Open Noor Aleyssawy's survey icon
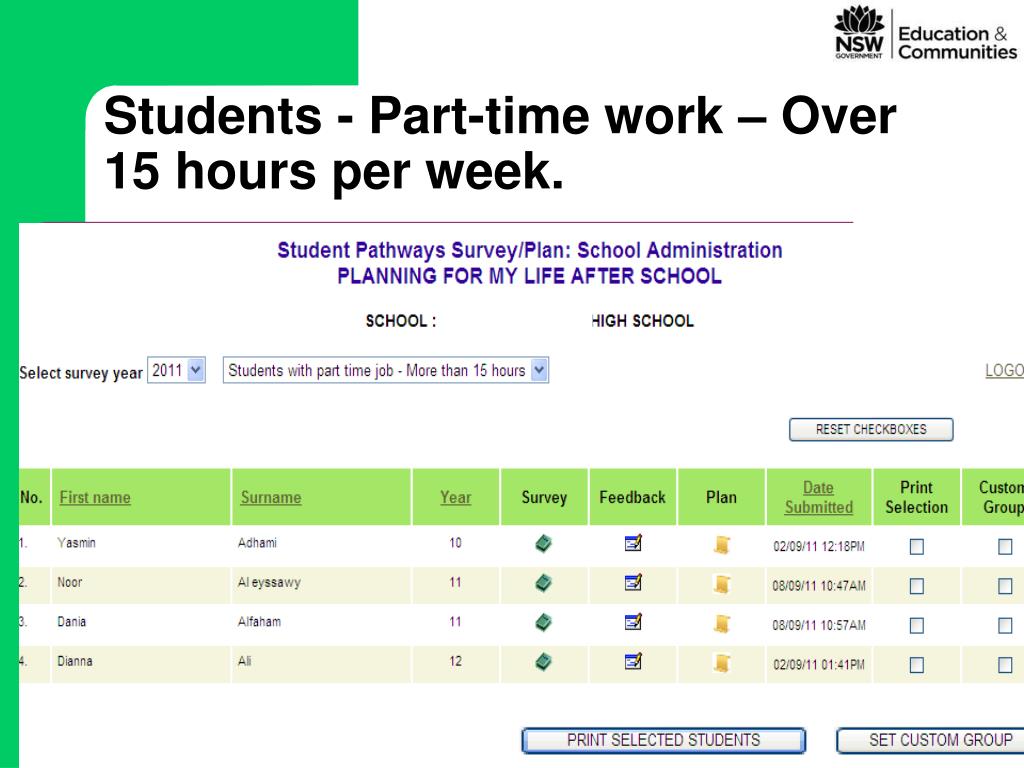The image size is (1024, 768). pos(543,583)
